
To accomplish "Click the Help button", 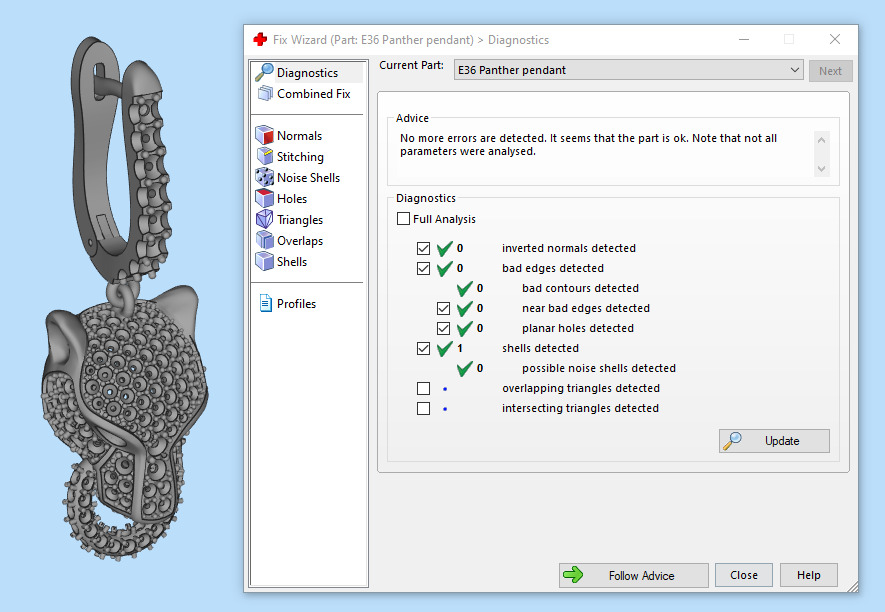I will click(x=808, y=575).
